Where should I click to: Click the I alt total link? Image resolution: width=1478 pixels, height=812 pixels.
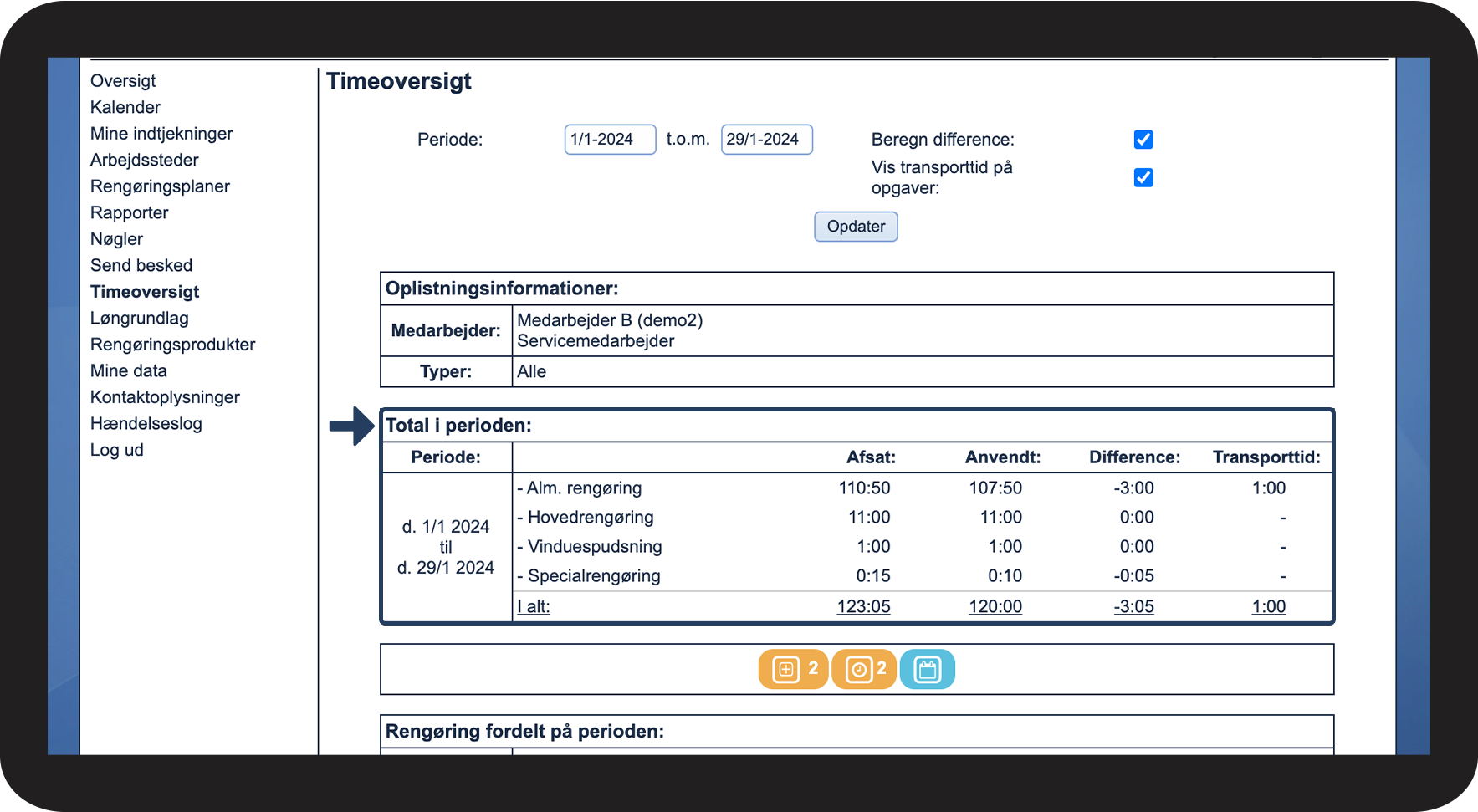click(534, 606)
